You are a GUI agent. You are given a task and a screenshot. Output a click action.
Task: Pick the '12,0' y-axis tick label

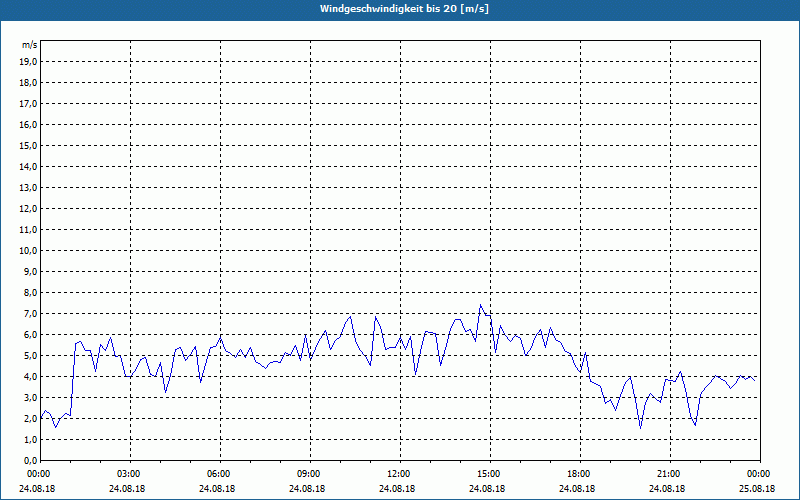click(28, 209)
